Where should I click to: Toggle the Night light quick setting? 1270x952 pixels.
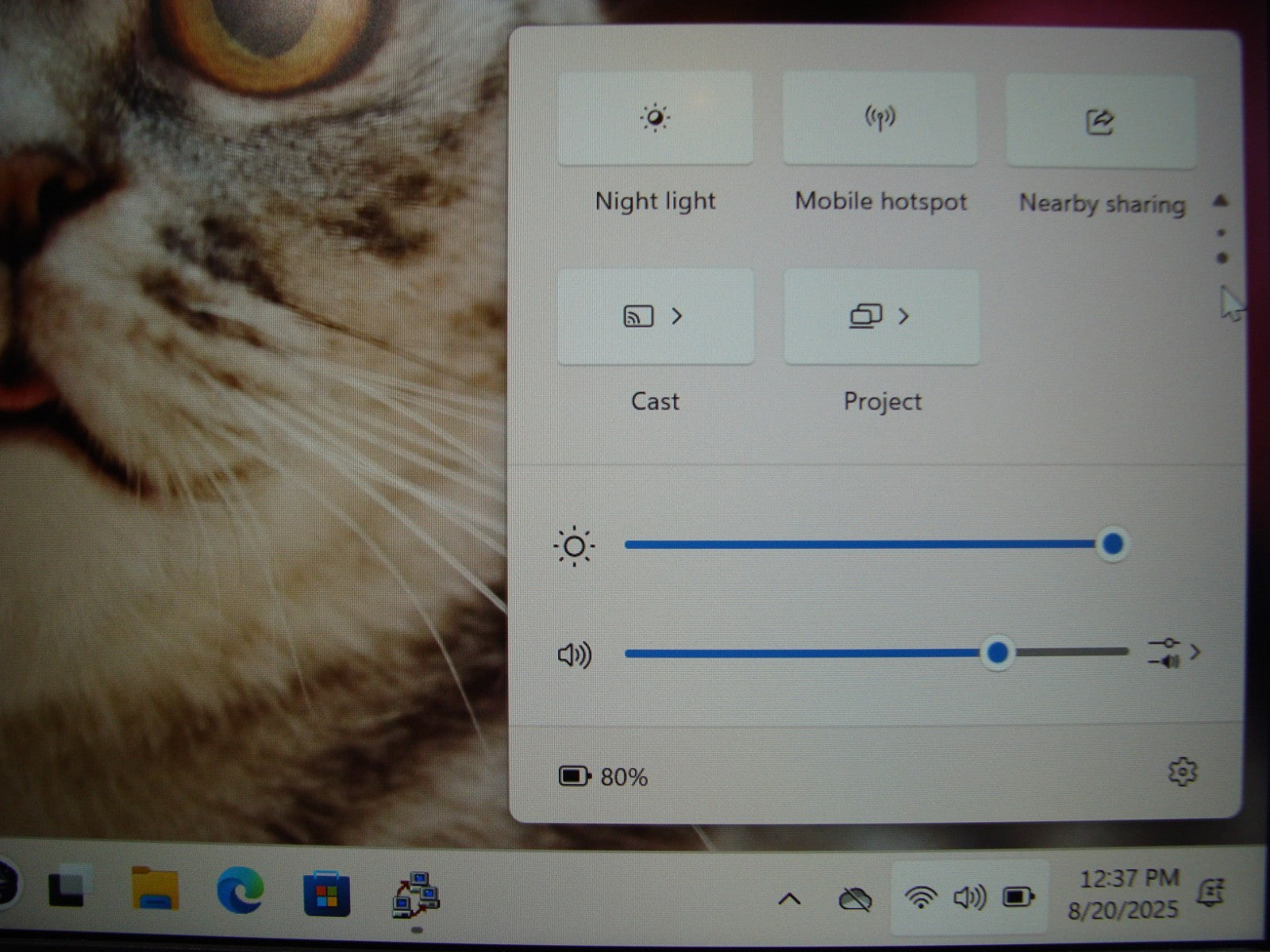[x=655, y=119]
